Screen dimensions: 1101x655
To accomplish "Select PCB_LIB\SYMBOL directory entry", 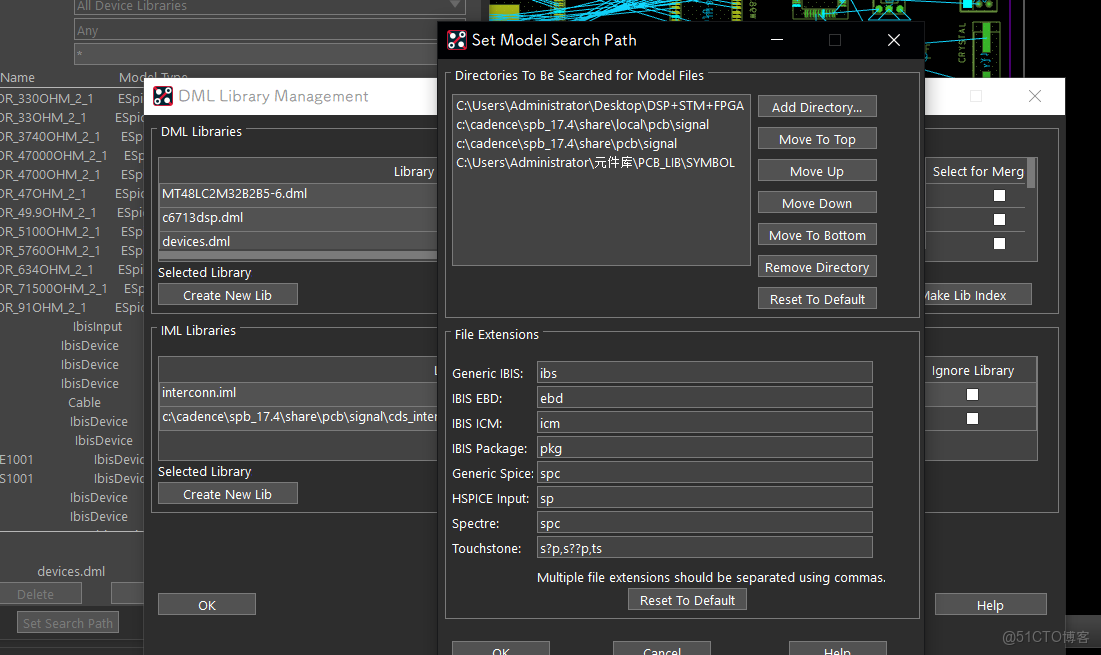I will tap(595, 162).
